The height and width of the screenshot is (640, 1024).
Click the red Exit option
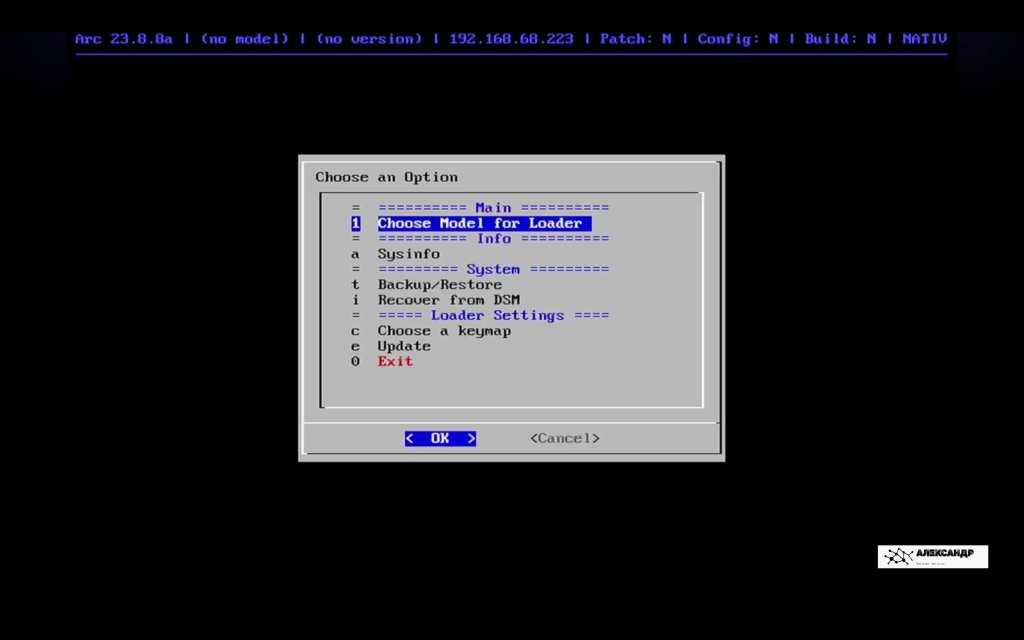click(x=394, y=361)
